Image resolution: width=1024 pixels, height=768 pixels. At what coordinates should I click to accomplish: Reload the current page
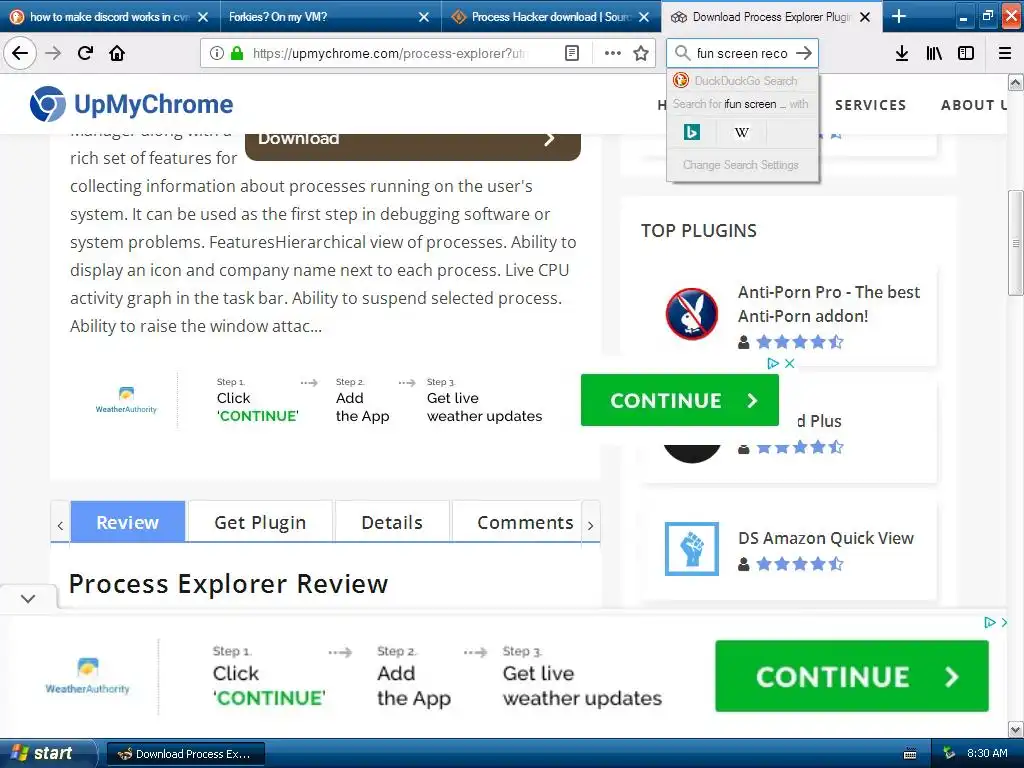point(85,53)
